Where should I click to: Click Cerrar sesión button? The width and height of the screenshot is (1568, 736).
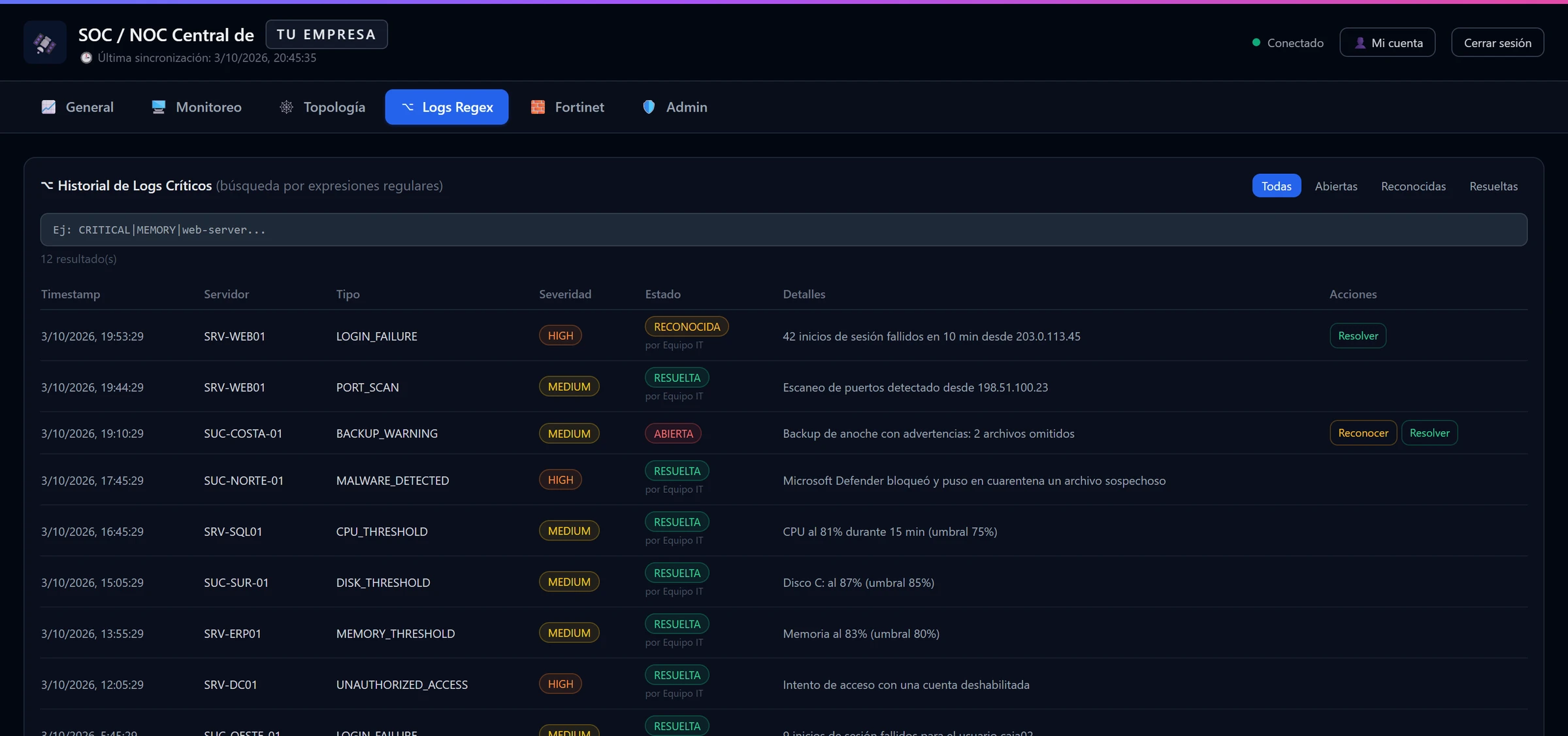[x=1497, y=42]
